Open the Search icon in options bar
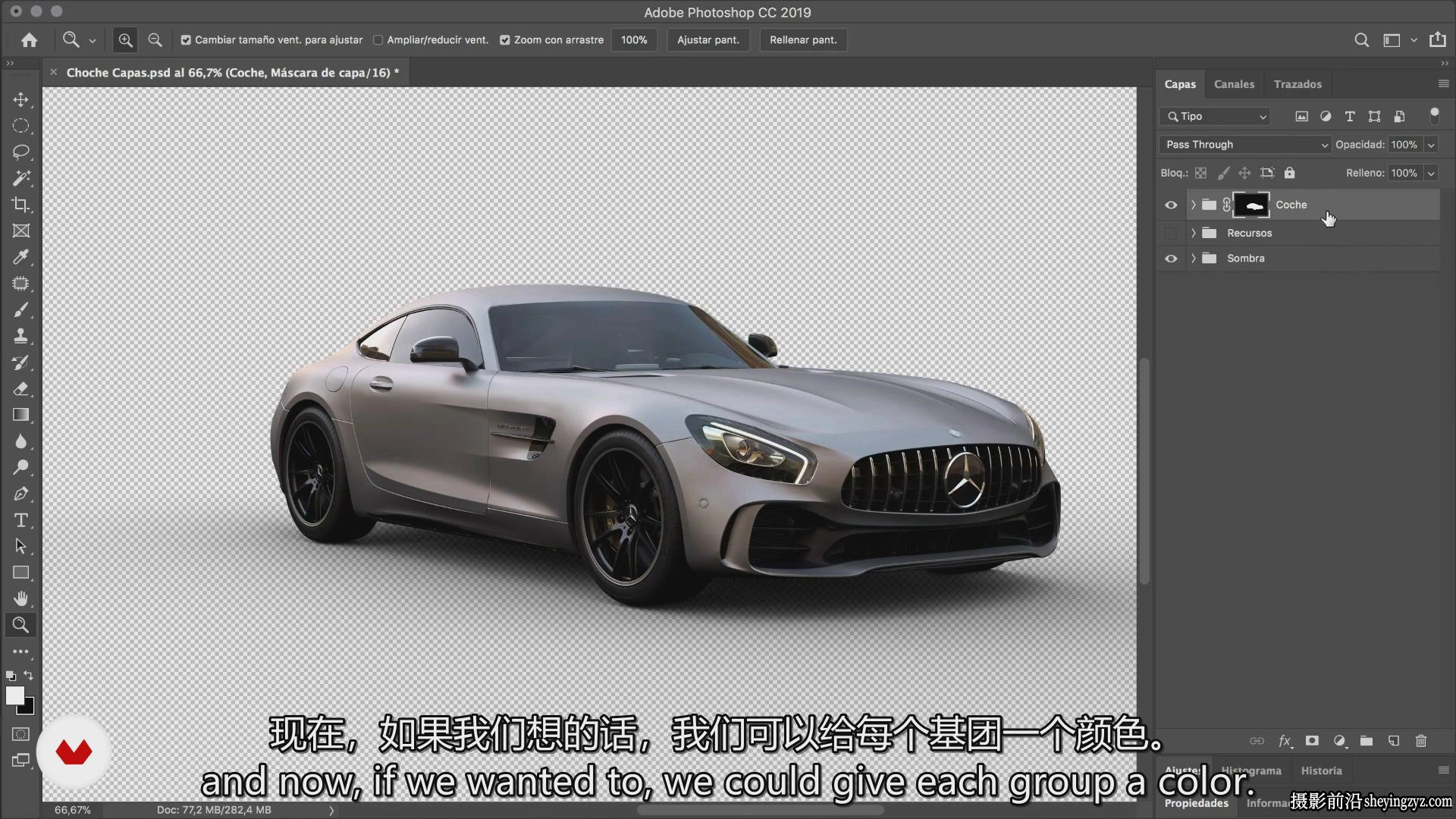 (x=1362, y=40)
